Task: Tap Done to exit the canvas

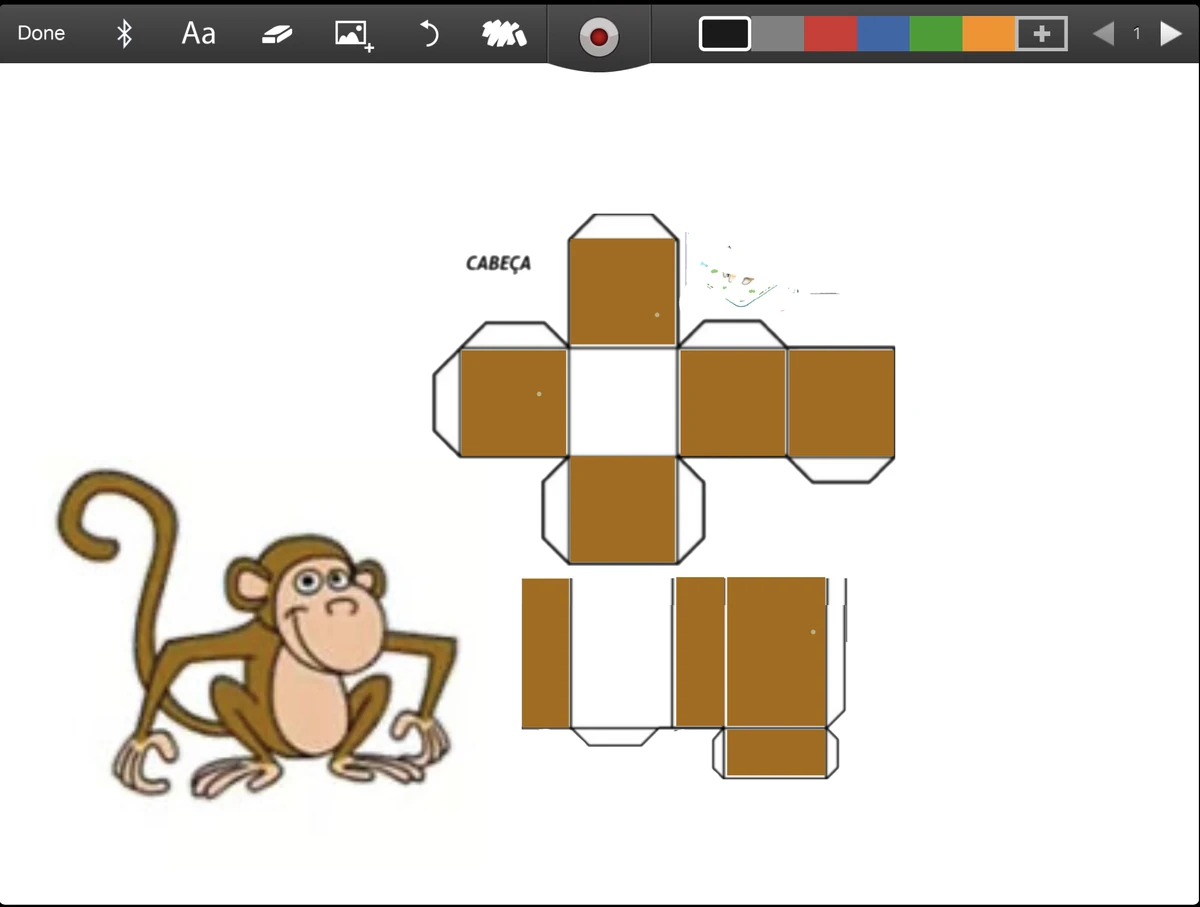Action: click(x=41, y=33)
